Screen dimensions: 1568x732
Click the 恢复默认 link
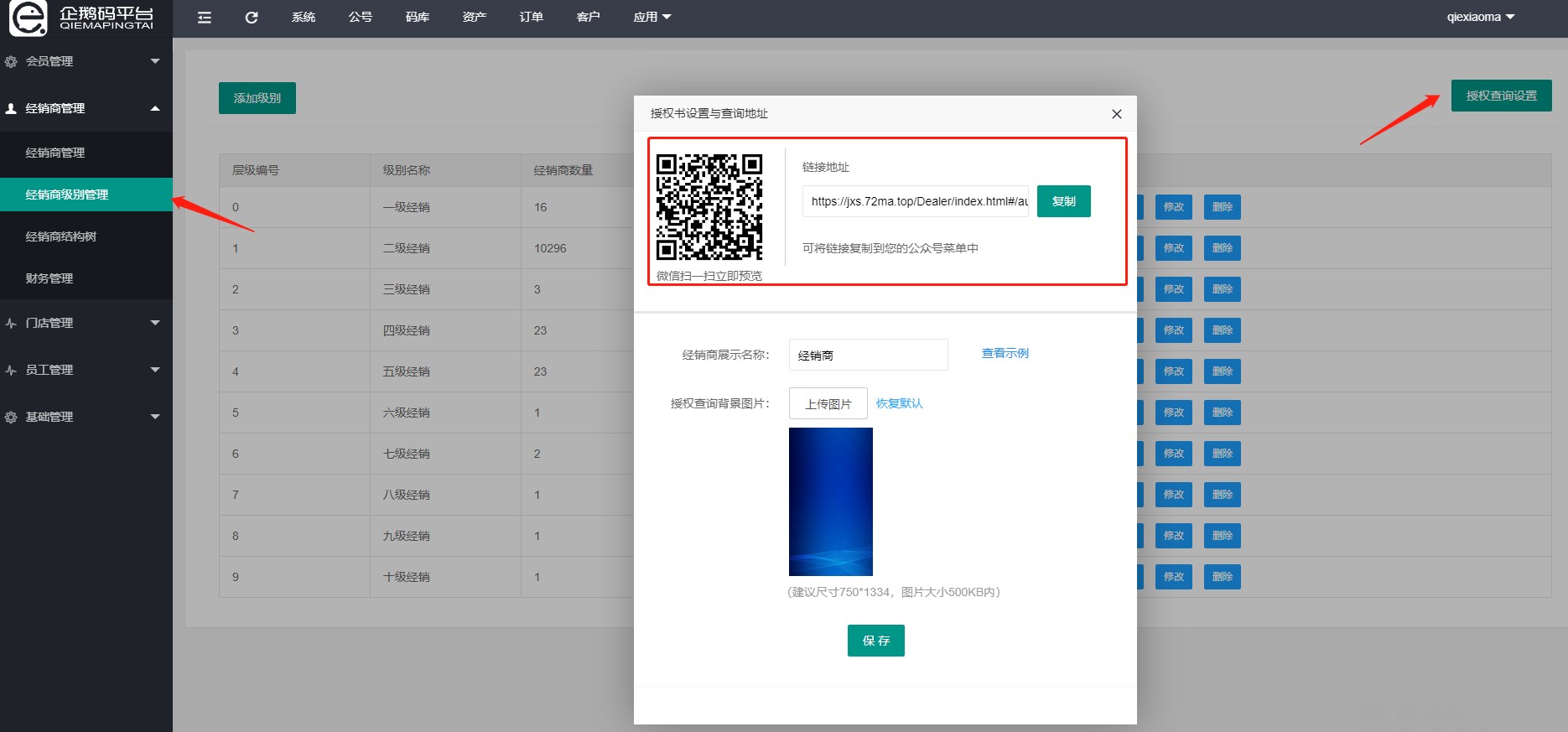900,403
